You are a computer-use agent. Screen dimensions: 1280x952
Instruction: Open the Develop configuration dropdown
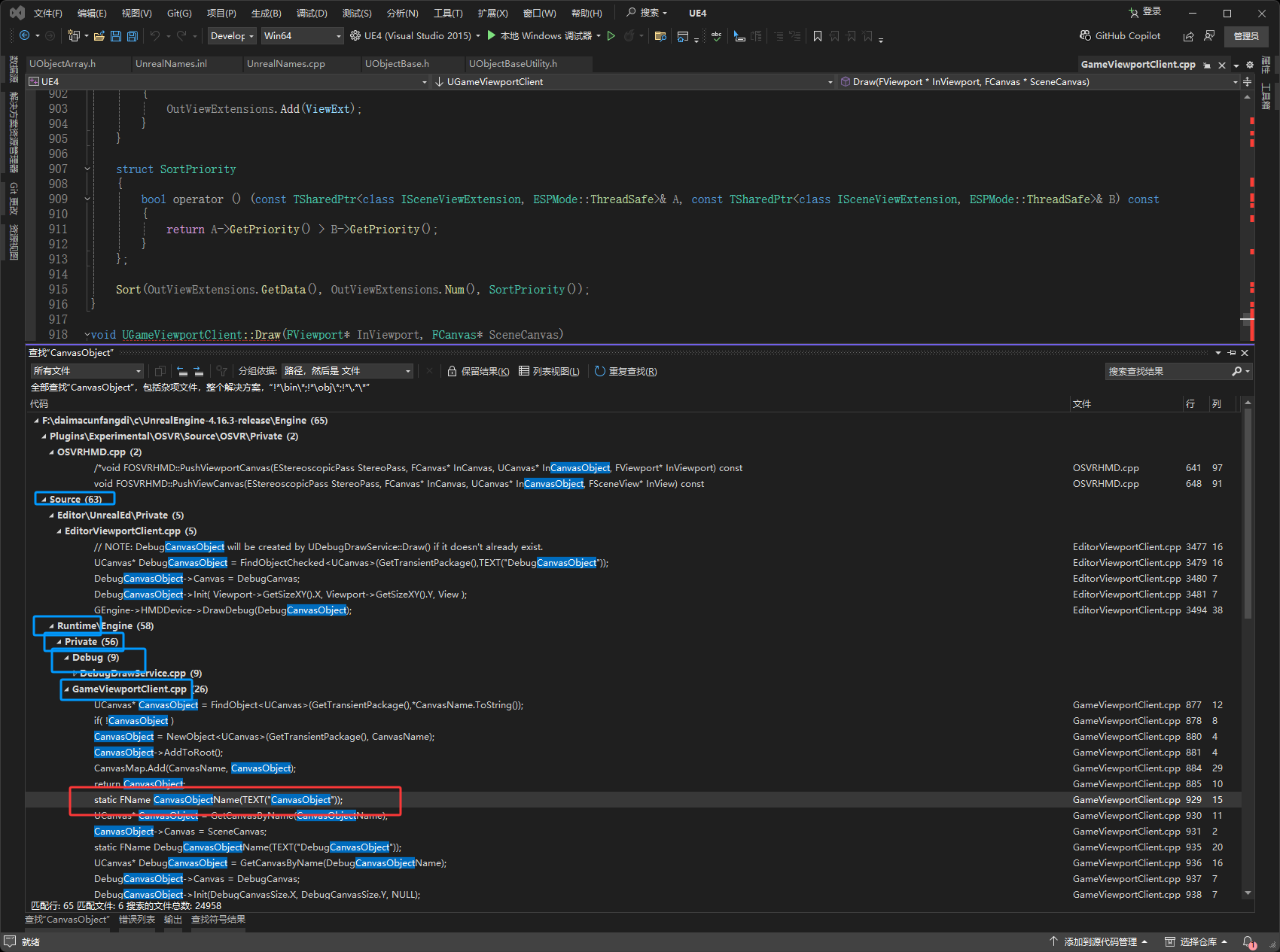(232, 35)
